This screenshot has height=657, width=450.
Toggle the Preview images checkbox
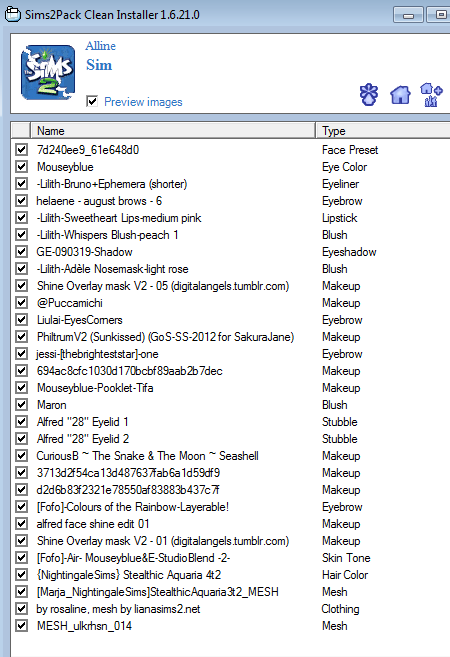pyautogui.click(x=92, y=101)
